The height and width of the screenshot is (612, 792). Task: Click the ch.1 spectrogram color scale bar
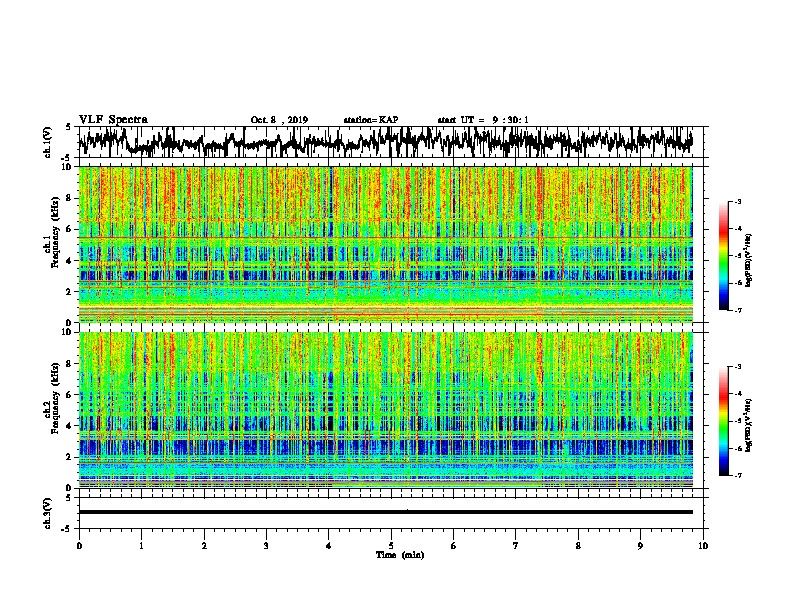pyautogui.click(x=723, y=256)
